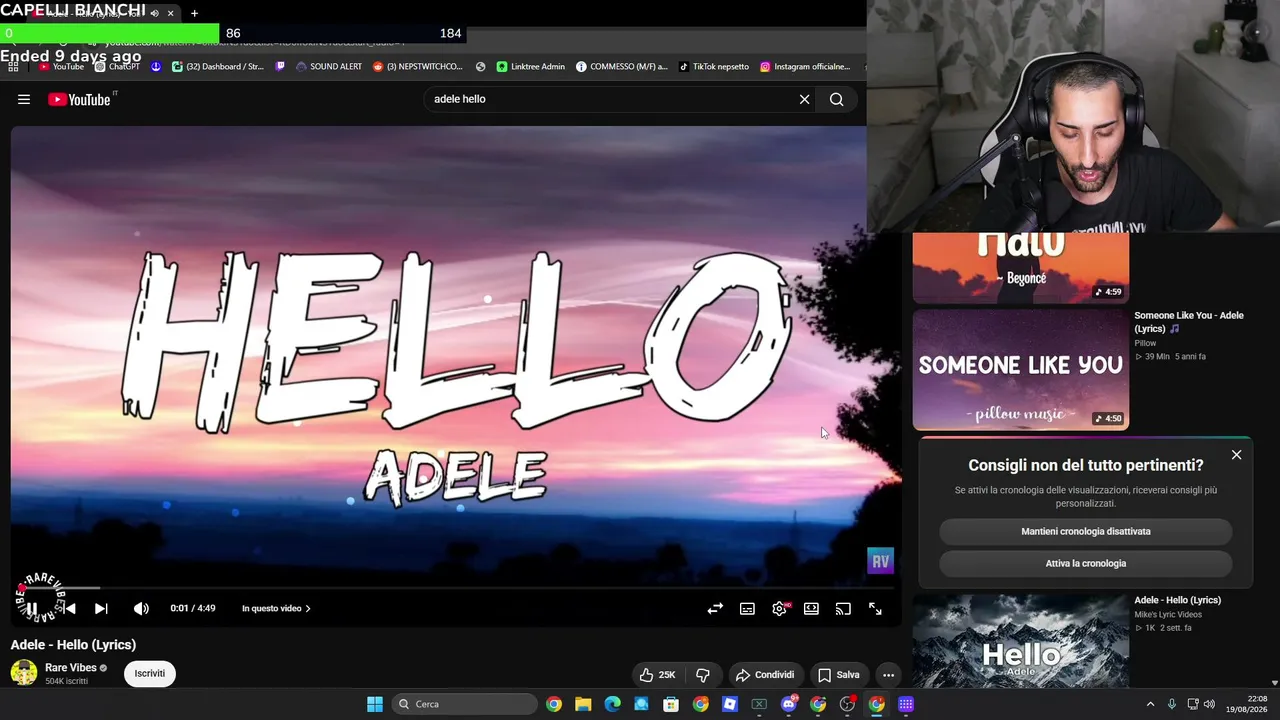This screenshot has height=720, width=1280.
Task: Open Discord from the taskbar
Action: coord(789,704)
